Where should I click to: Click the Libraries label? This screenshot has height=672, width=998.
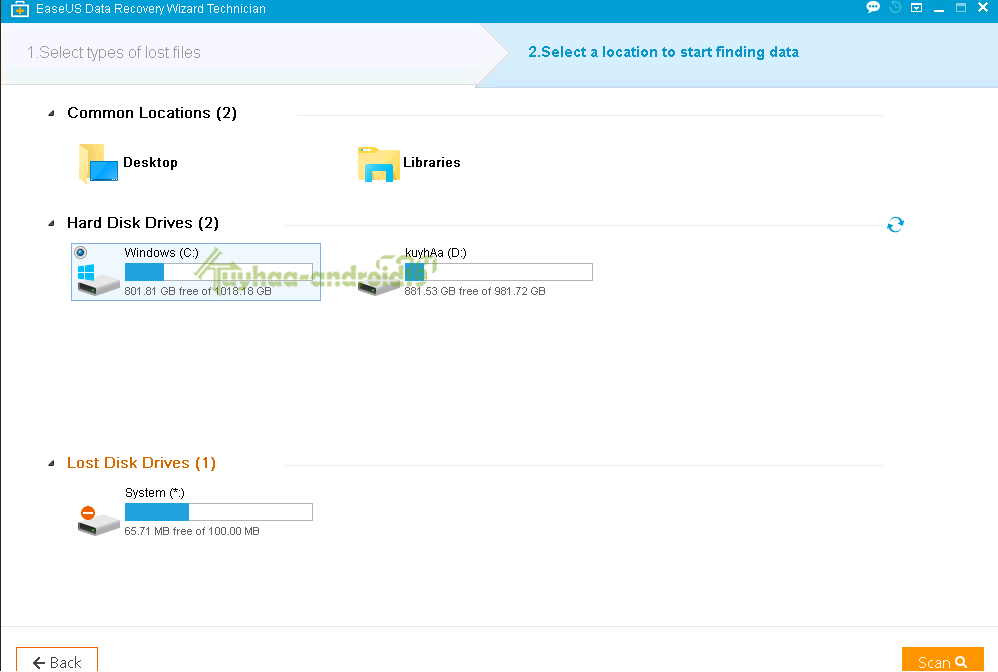[432, 163]
